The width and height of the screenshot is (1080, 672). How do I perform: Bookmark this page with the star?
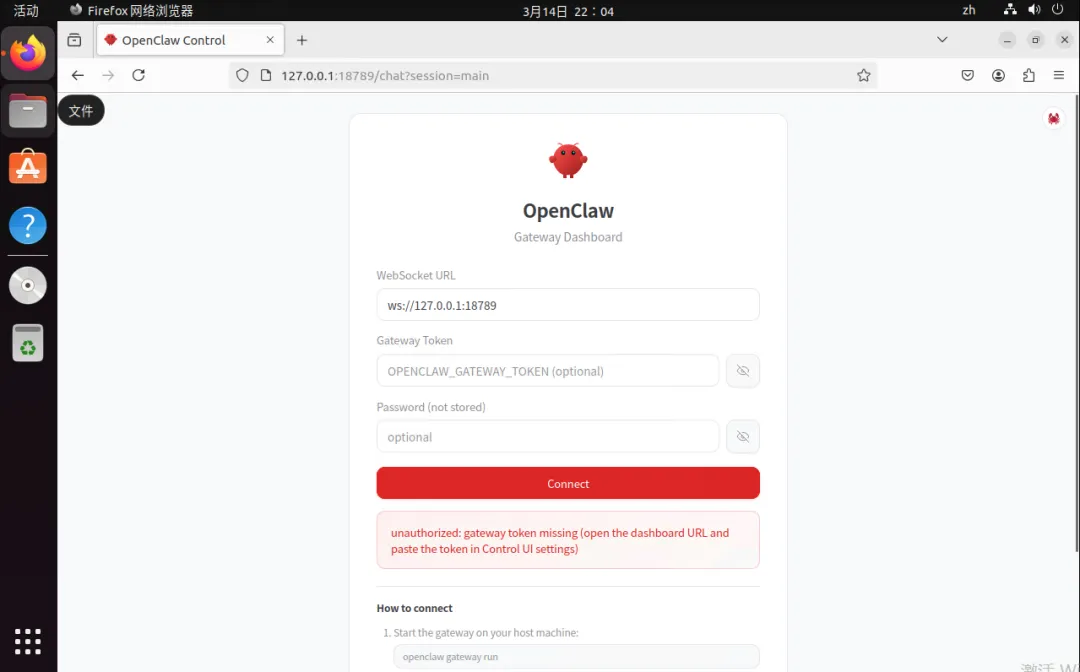pos(863,76)
